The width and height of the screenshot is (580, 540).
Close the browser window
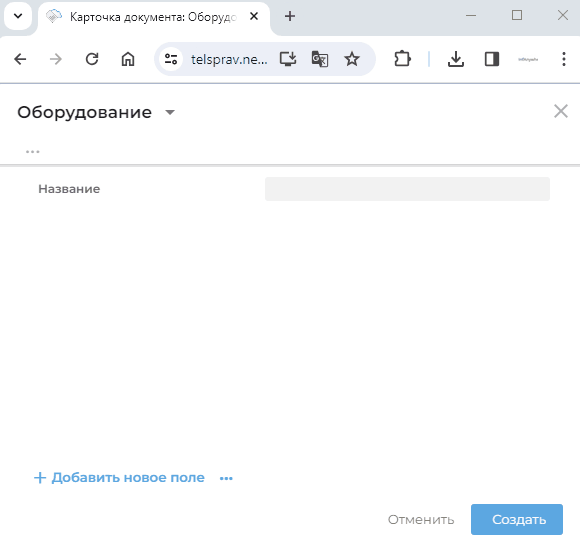pos(563,16)
